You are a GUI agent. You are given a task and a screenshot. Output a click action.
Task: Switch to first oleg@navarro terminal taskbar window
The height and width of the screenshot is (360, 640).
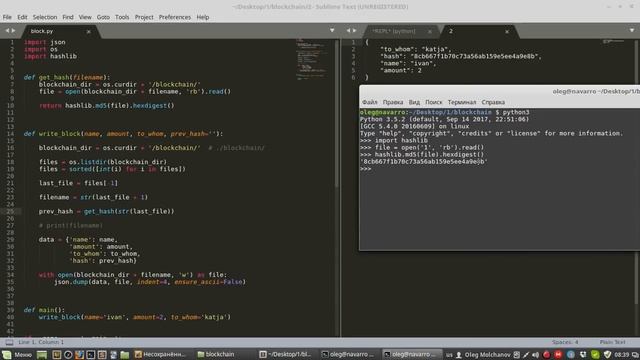pyautogui.click(x=347, y=354)
